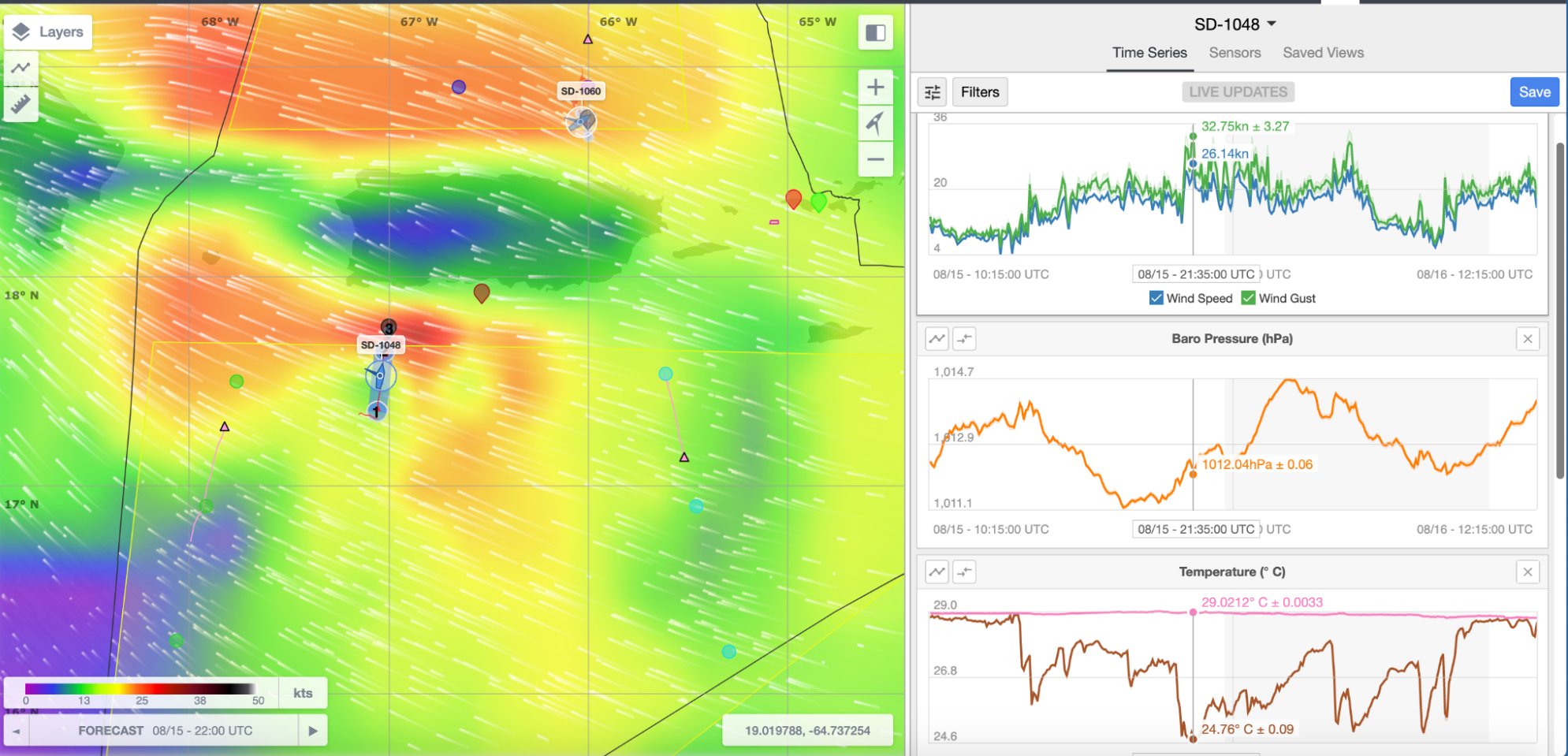Click the brown map pin marker
1568x756 pixels.
coord(482,293)
